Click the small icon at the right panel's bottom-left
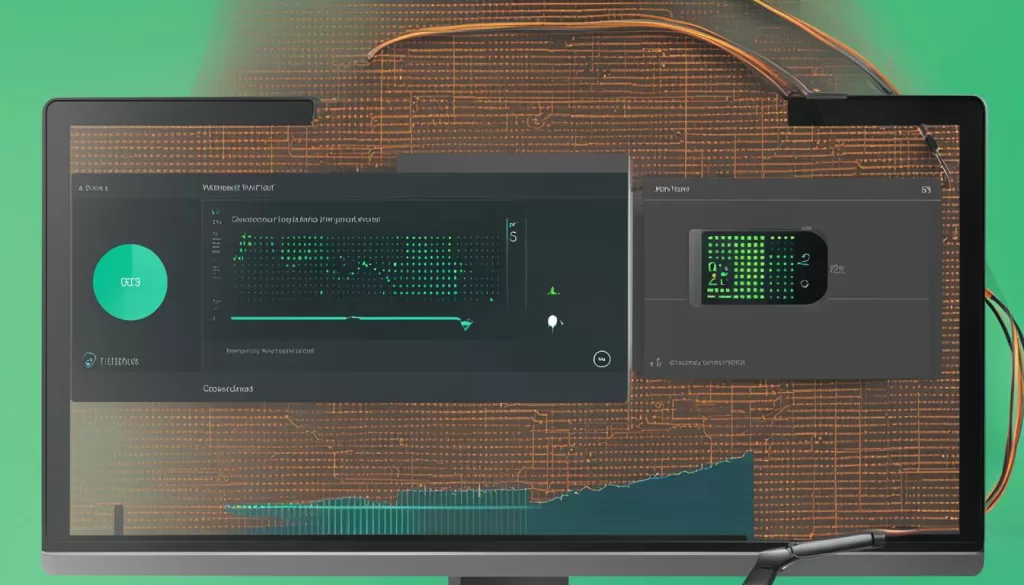1024x585 pixels. (x=656, y=362)
